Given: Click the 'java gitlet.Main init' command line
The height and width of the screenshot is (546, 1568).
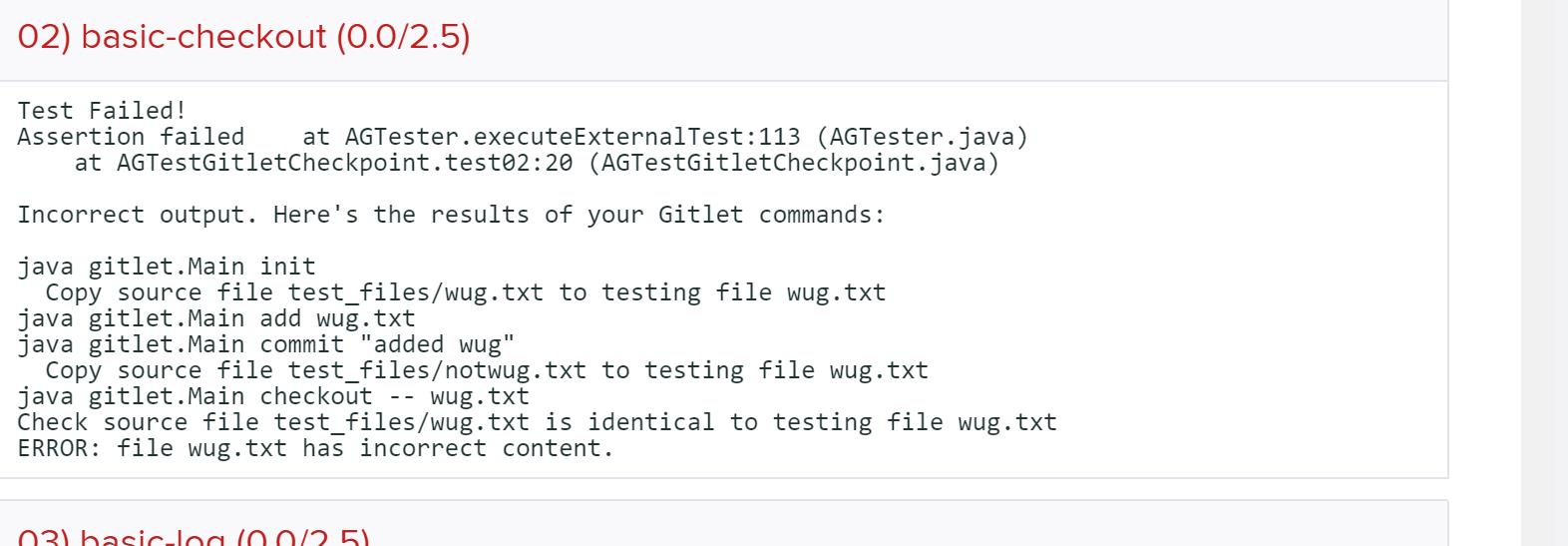Looking at the screenshot, I should [x=167, y=267].
